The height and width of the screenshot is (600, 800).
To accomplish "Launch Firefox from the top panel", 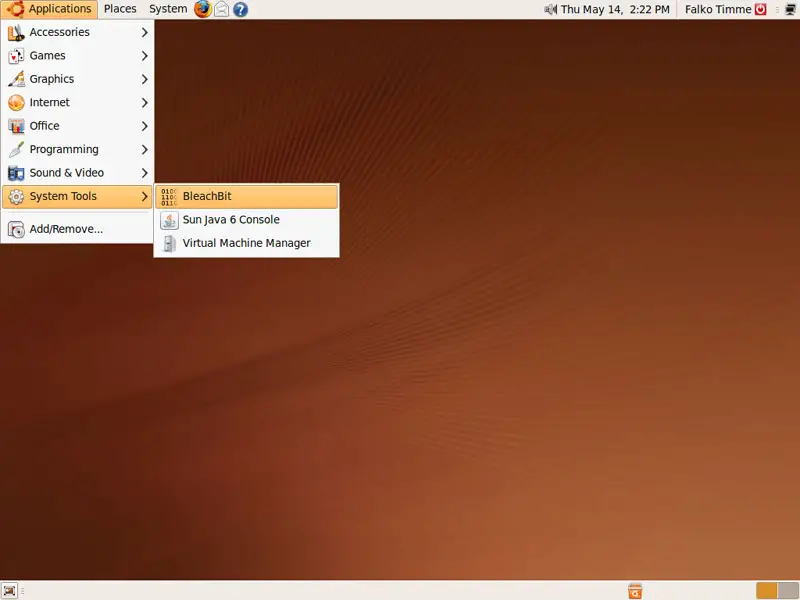I will [x=203, y=9].
